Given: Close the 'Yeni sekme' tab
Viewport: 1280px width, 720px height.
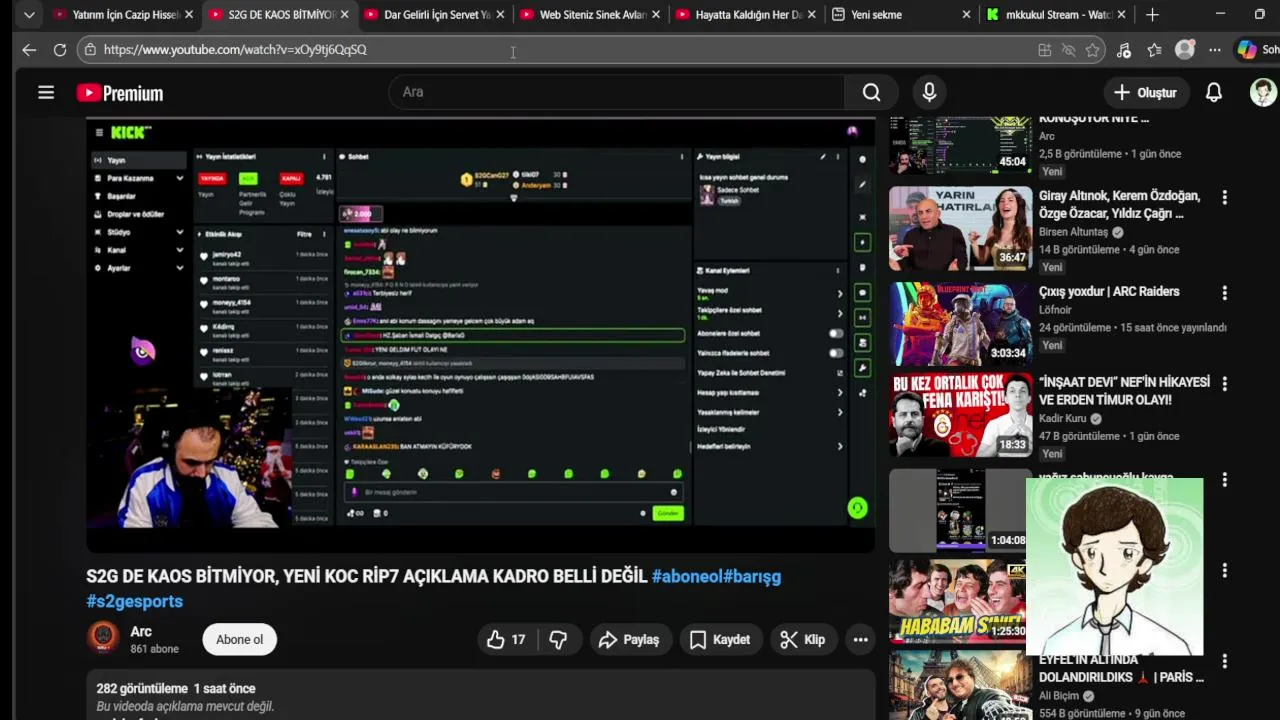Looking at the screenshot, I should coord(966,15).
